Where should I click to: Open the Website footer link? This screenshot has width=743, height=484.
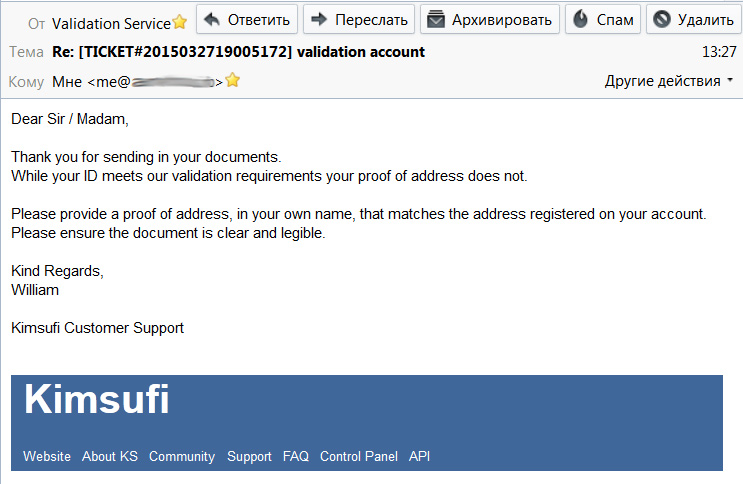(x=47, y=456)
